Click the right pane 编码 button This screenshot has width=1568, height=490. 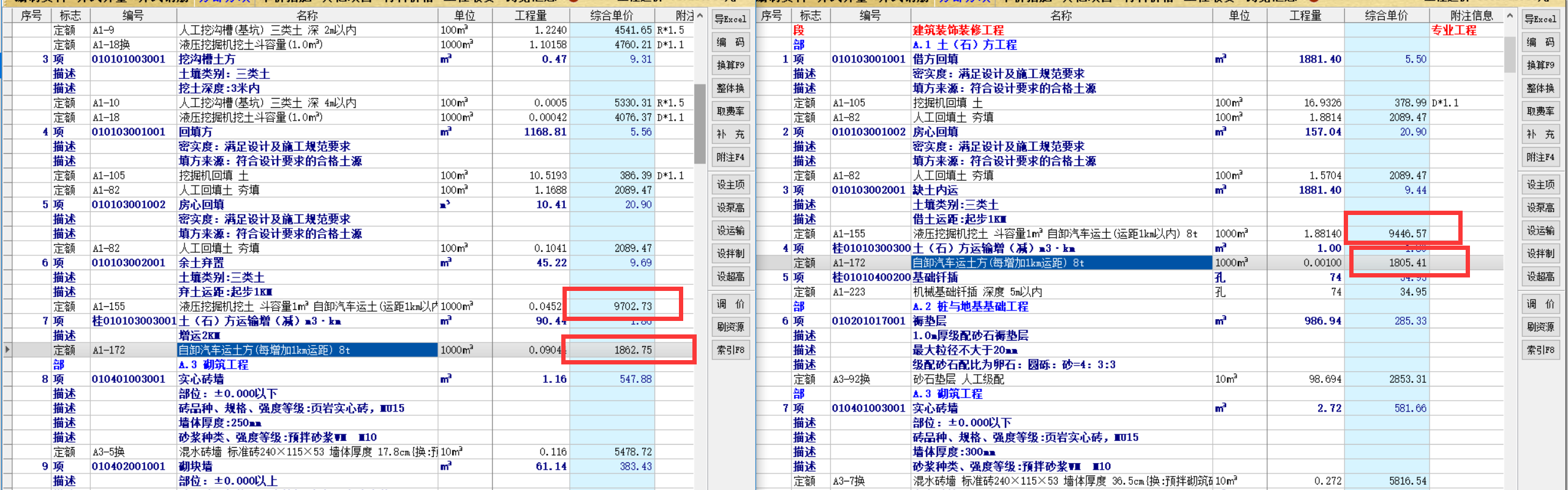[1540, 42]
